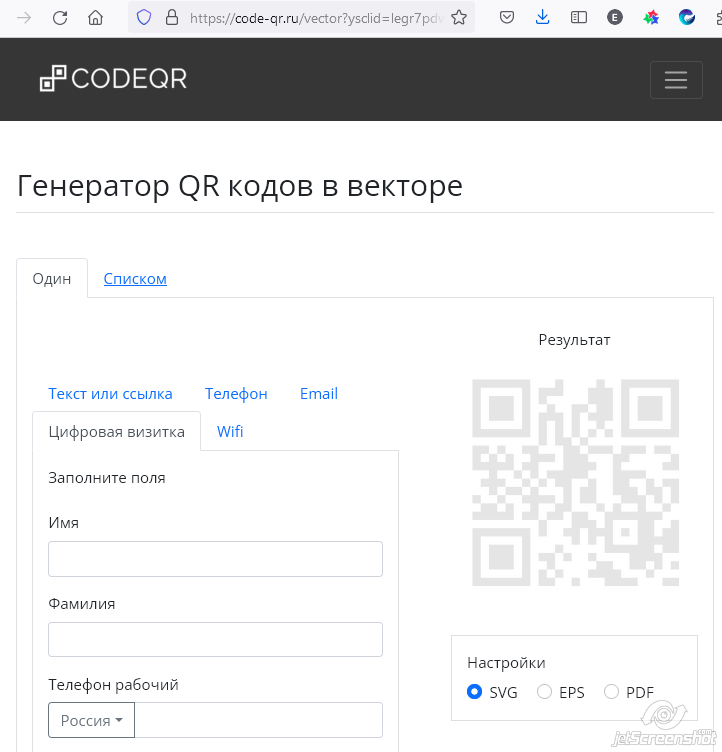722x752 pixels.
Task: Click the browser forward arrow
Action: pyautogui.click(x=24, y=18)
